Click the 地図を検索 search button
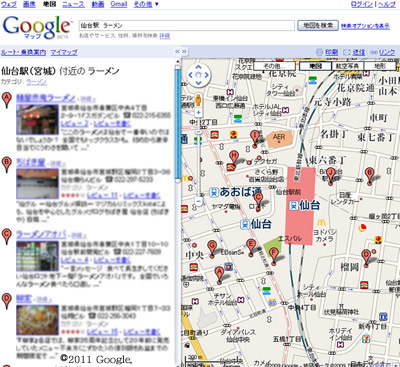The width and height of the screenshot is (400, 367). click(x=318, y=25)
